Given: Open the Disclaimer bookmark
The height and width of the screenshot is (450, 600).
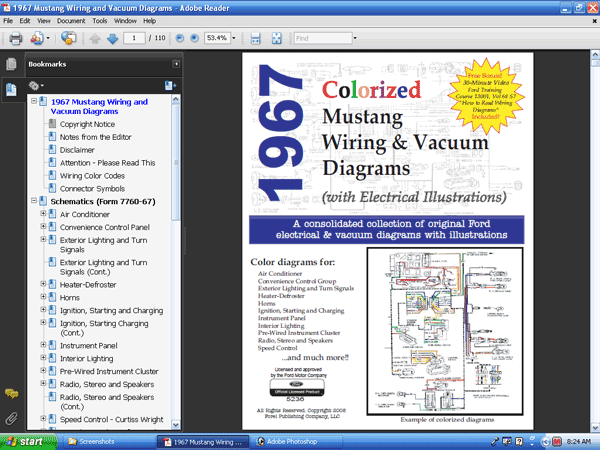Looking at the screenshot, I should (x=77, y=150).
